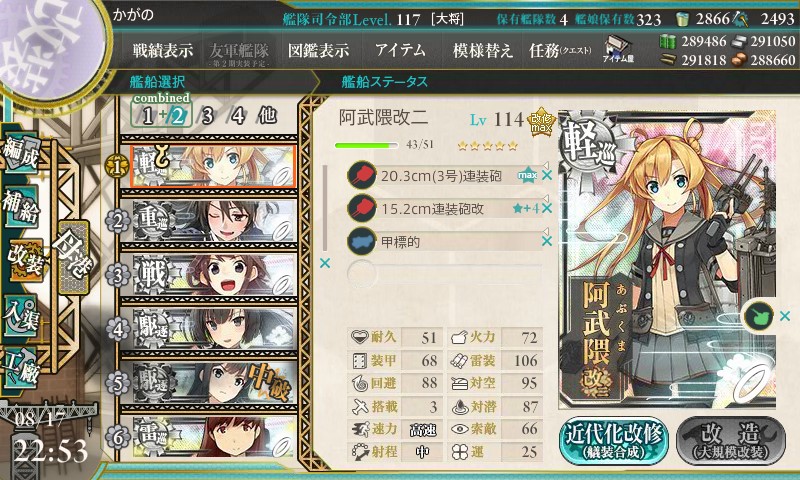Screen dimensions: 800x480
Task: Click the empty fourth equipment slot
Action: point(444,274)
